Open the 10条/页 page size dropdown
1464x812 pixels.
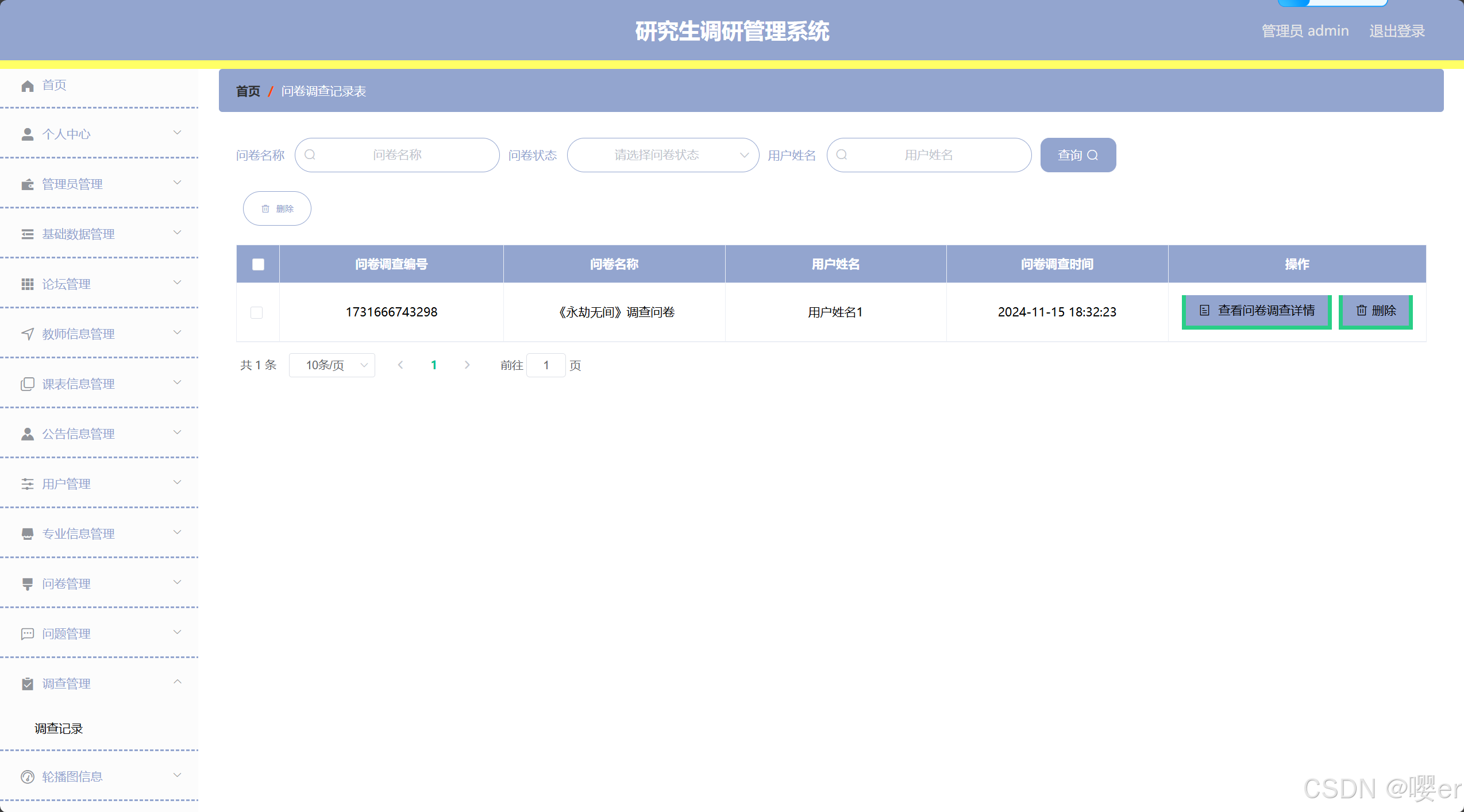coord(332,365)
